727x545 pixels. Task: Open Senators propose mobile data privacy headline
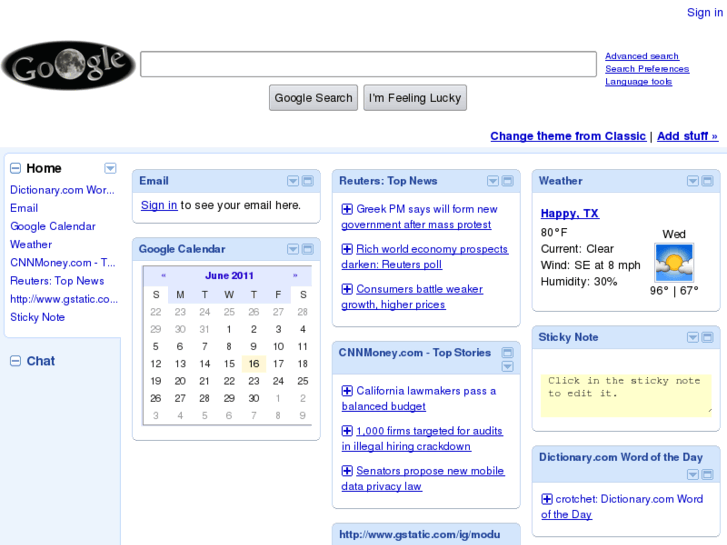click(423, 478)
